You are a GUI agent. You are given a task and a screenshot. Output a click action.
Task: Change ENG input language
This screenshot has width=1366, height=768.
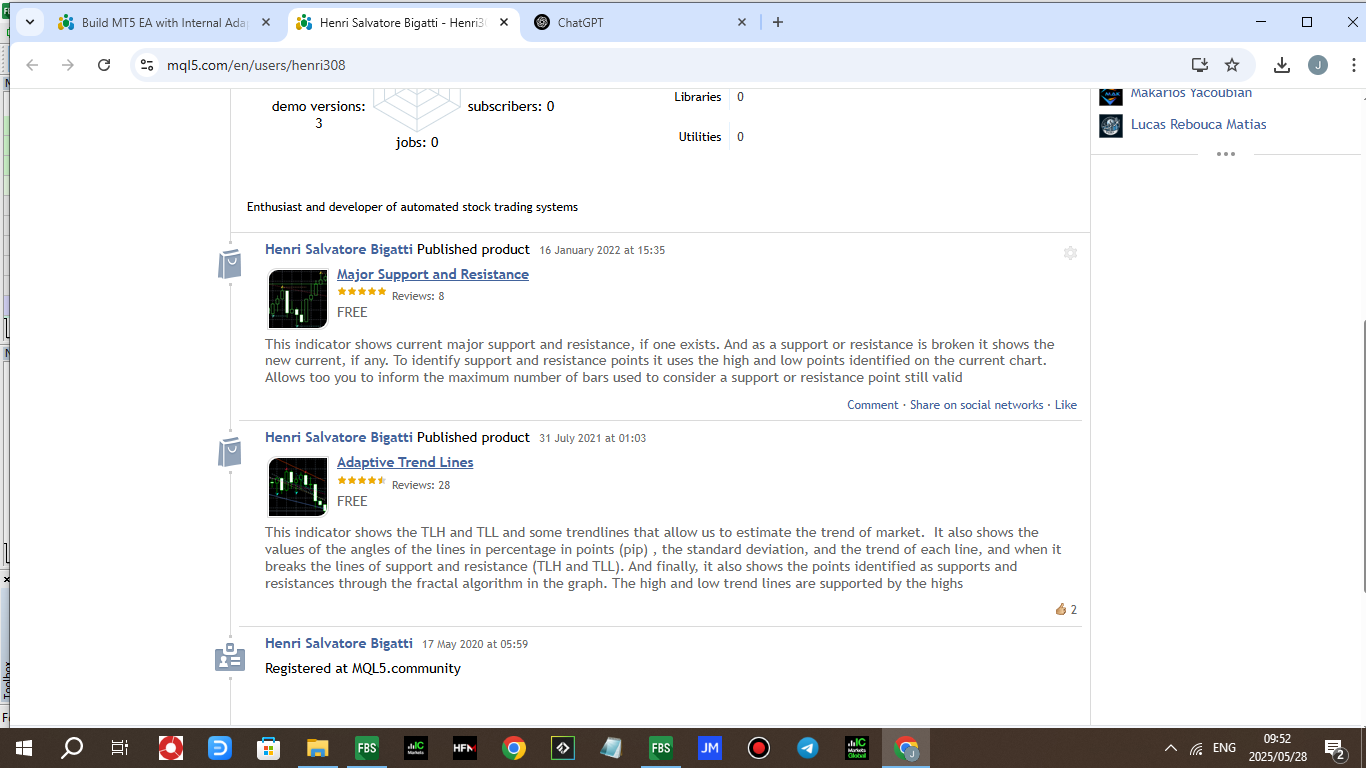[1224, 748]
